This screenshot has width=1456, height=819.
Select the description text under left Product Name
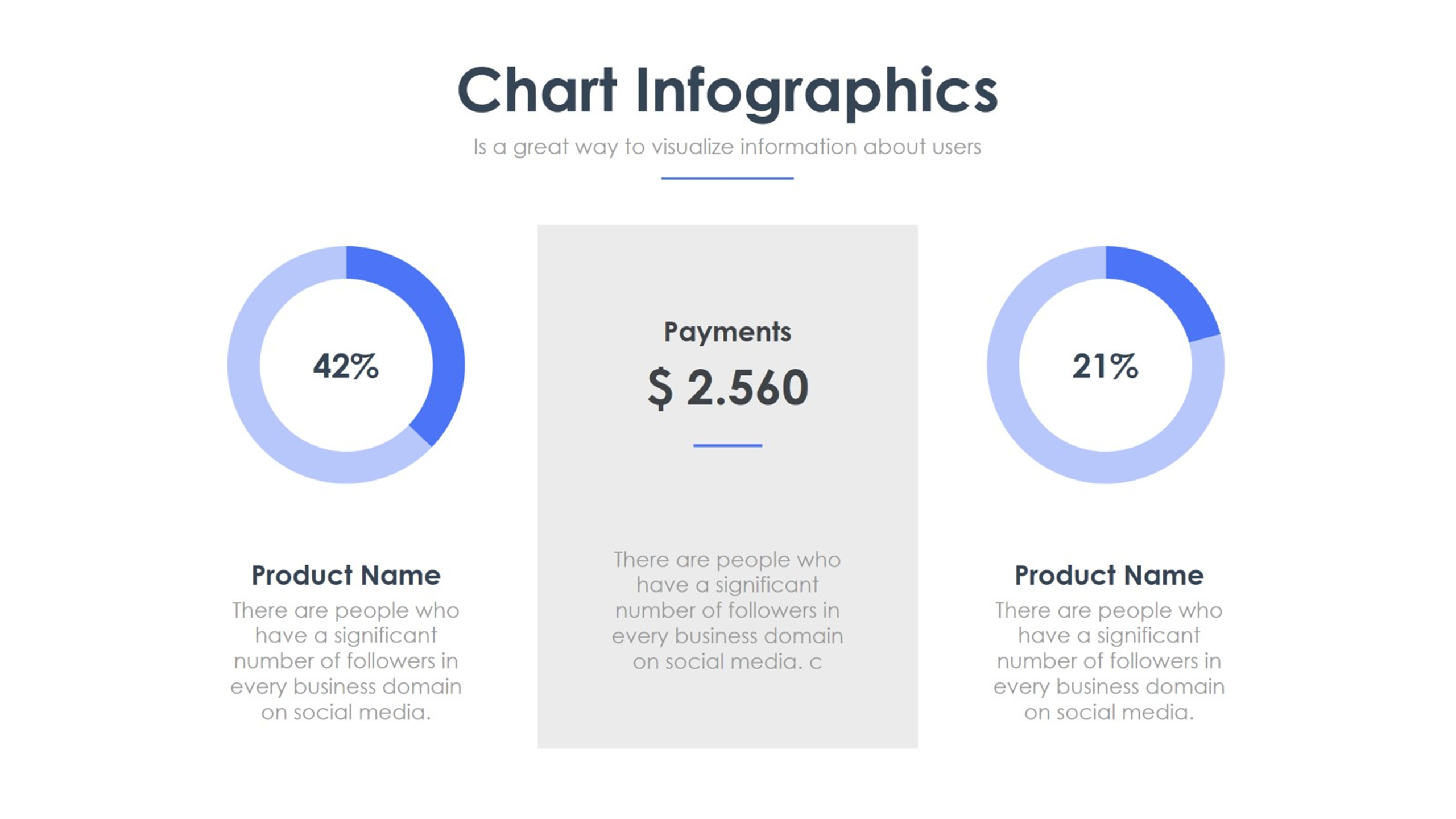pos(346,661)
